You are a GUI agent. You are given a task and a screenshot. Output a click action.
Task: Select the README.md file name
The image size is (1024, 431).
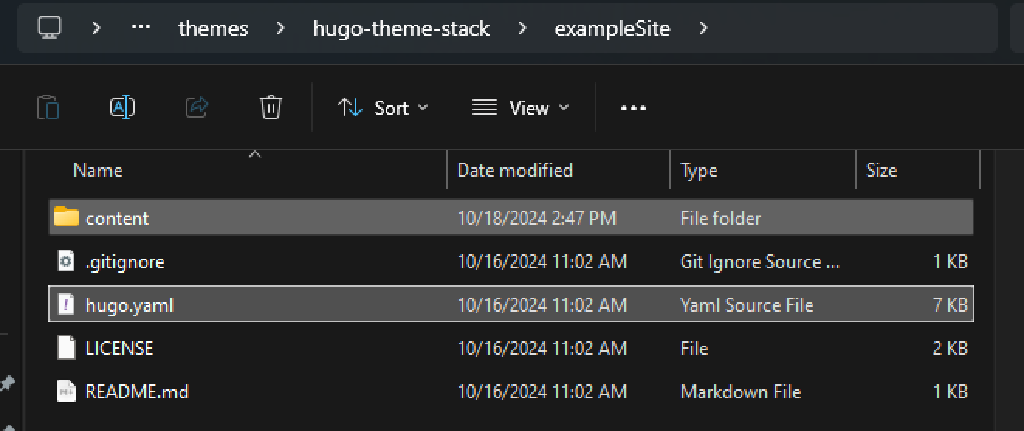coord(137,391)
